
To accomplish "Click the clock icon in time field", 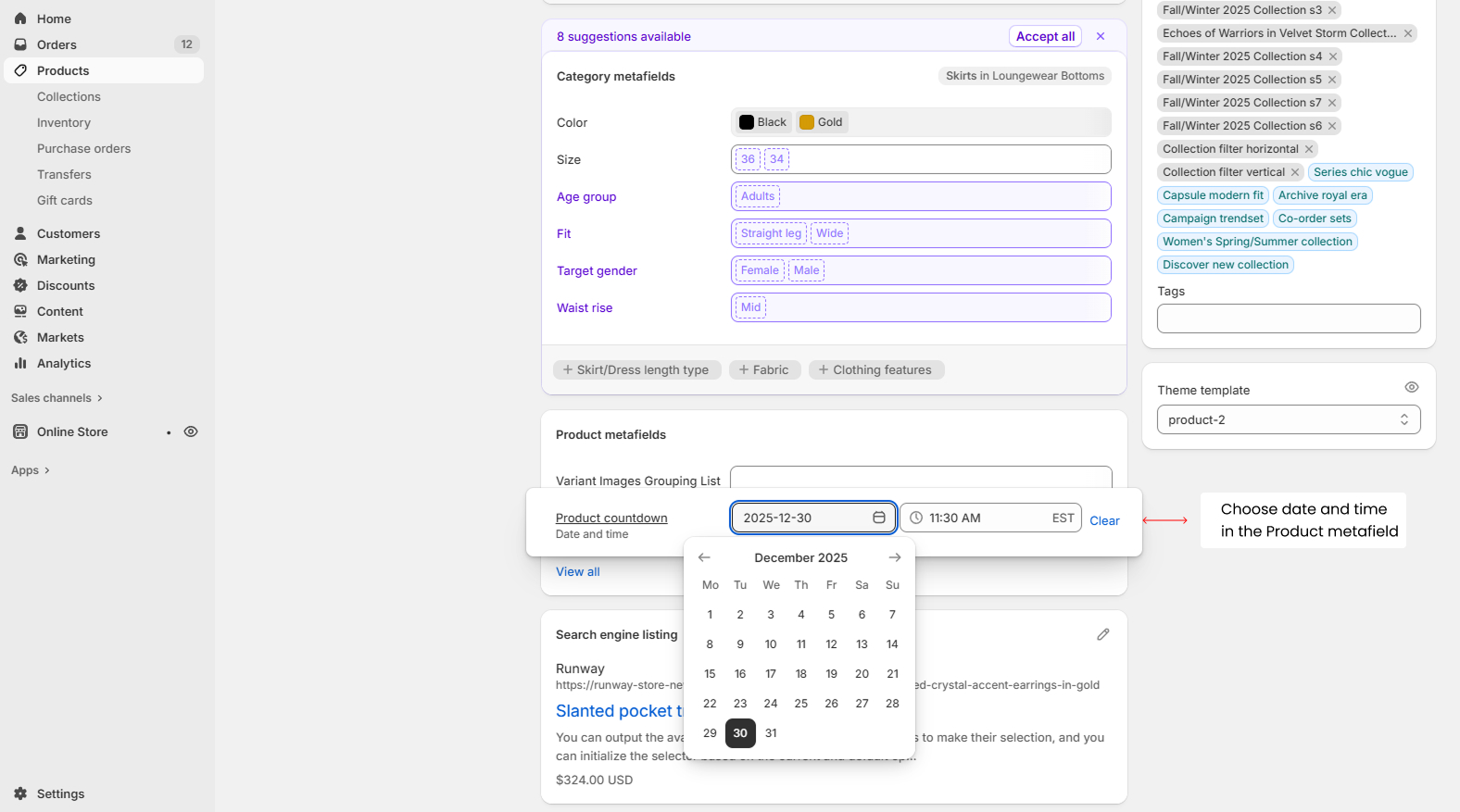I will pos(916,518).
